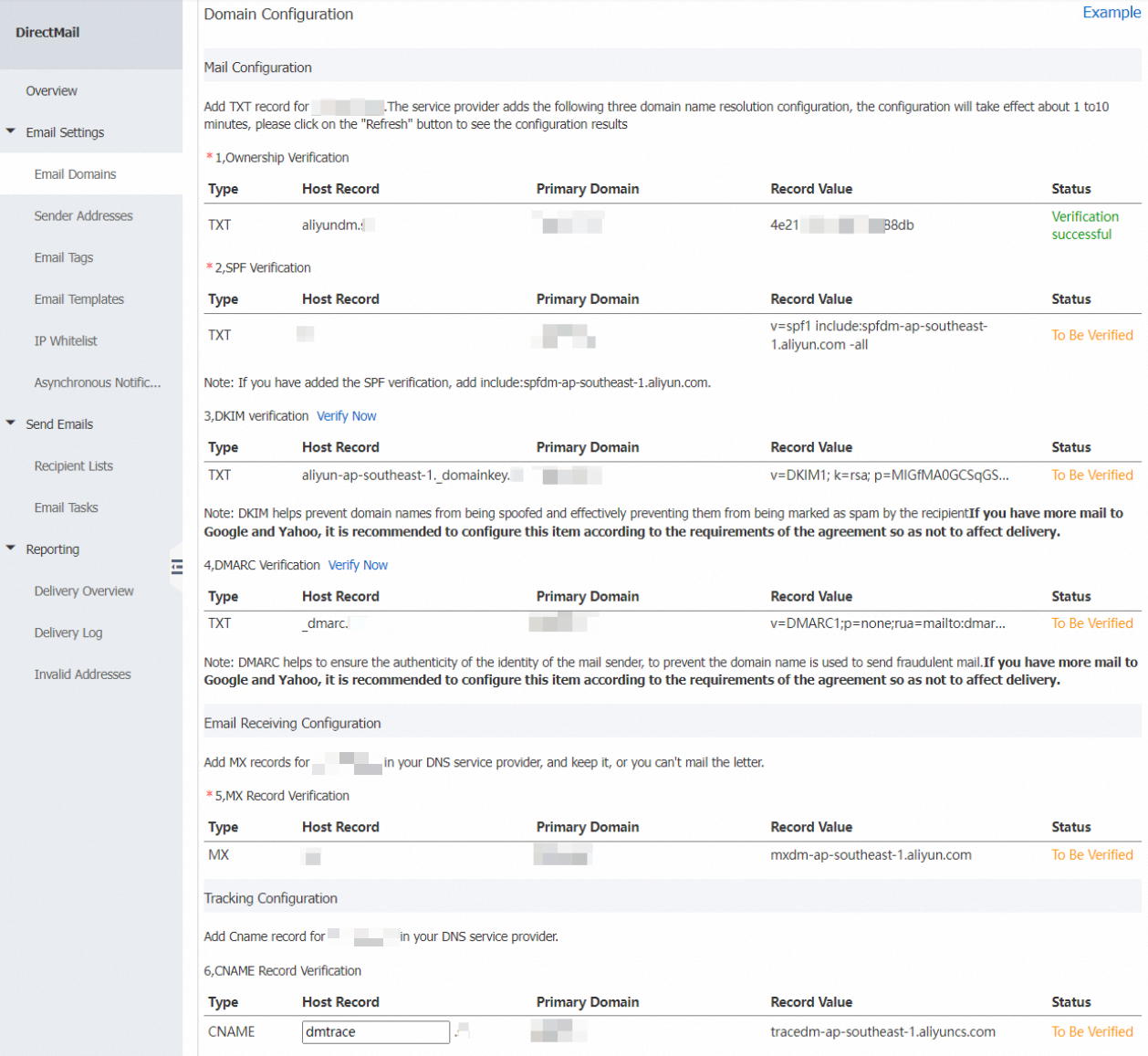Click the '2,SPF Verification' heading

263,268
